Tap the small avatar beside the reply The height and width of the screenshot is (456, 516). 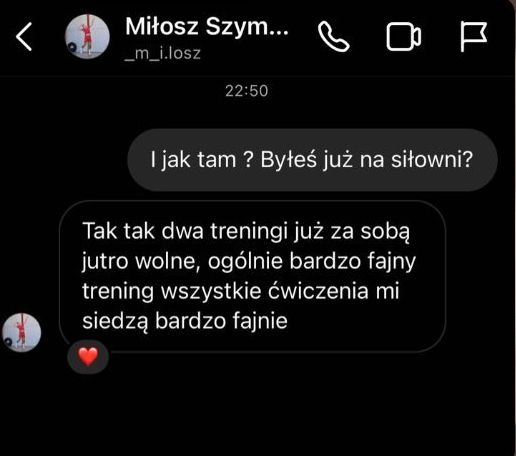click(22, 333)
